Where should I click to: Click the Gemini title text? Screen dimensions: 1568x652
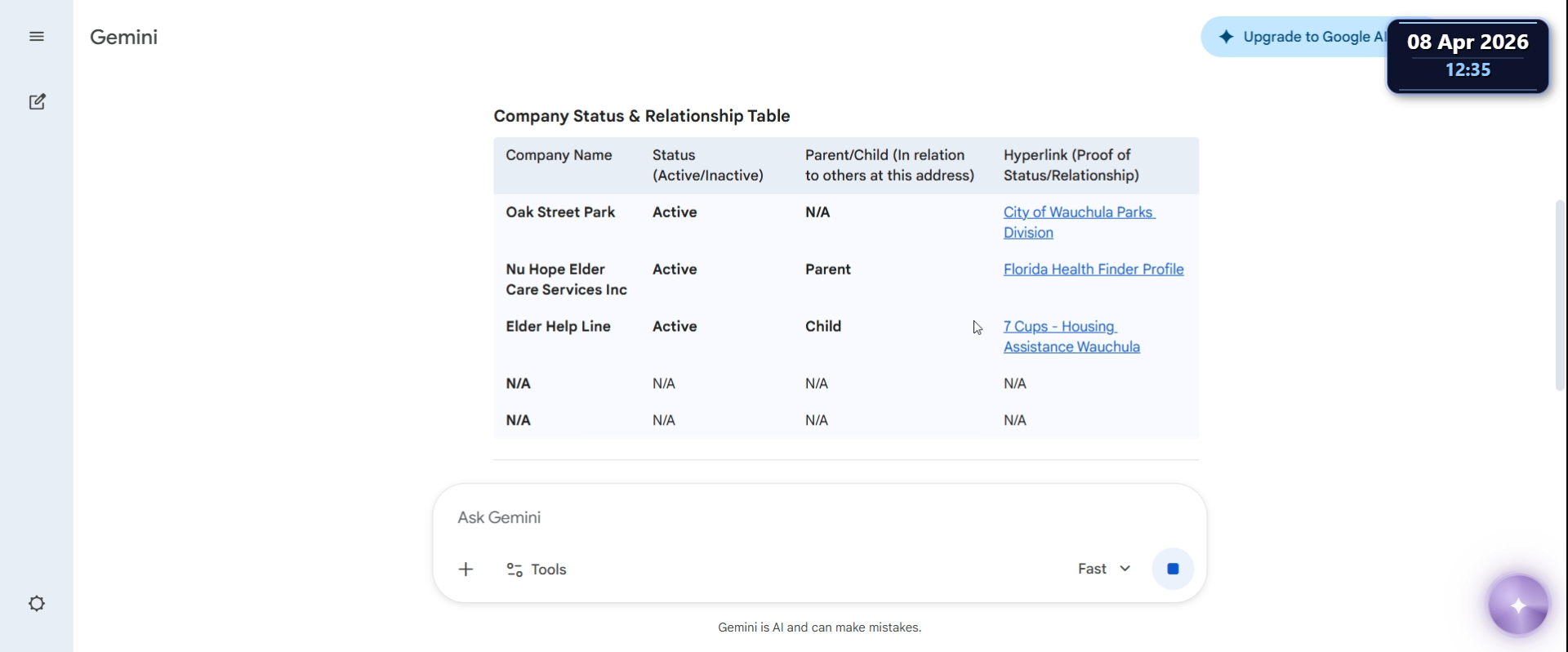click(x=123, y=37)
